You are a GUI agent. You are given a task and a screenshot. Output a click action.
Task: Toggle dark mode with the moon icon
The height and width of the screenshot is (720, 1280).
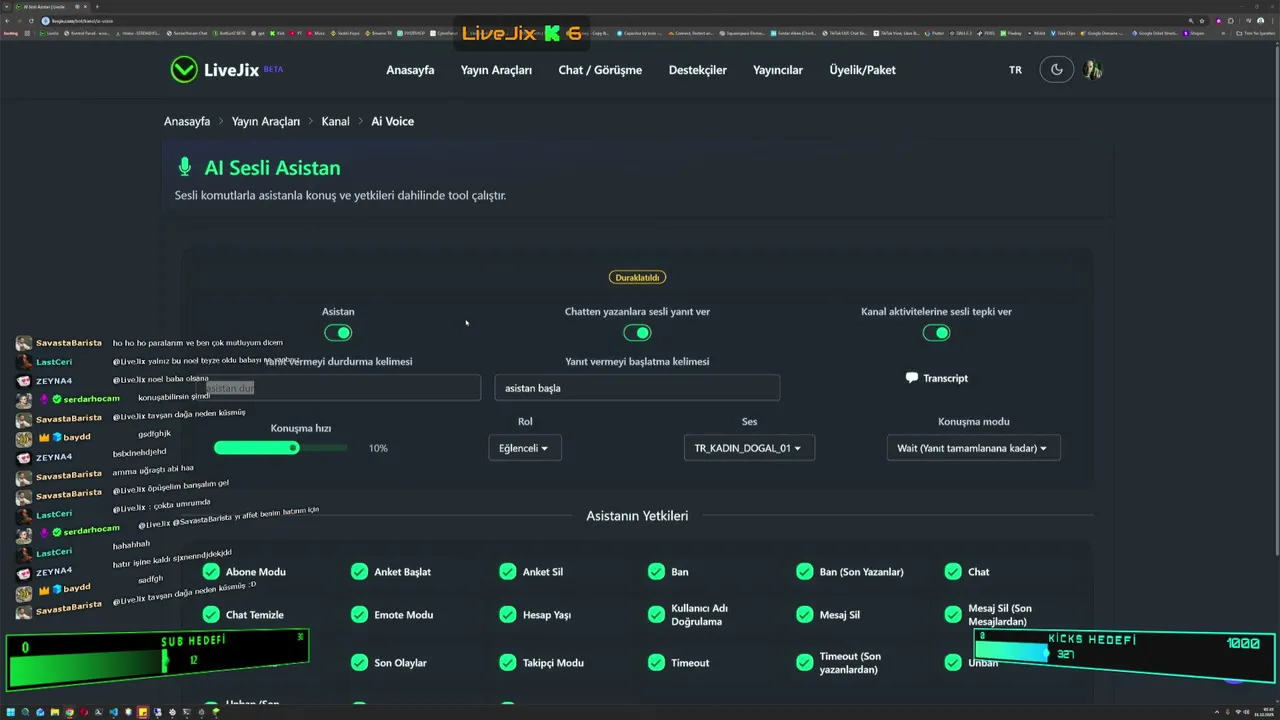point(1056,70)
